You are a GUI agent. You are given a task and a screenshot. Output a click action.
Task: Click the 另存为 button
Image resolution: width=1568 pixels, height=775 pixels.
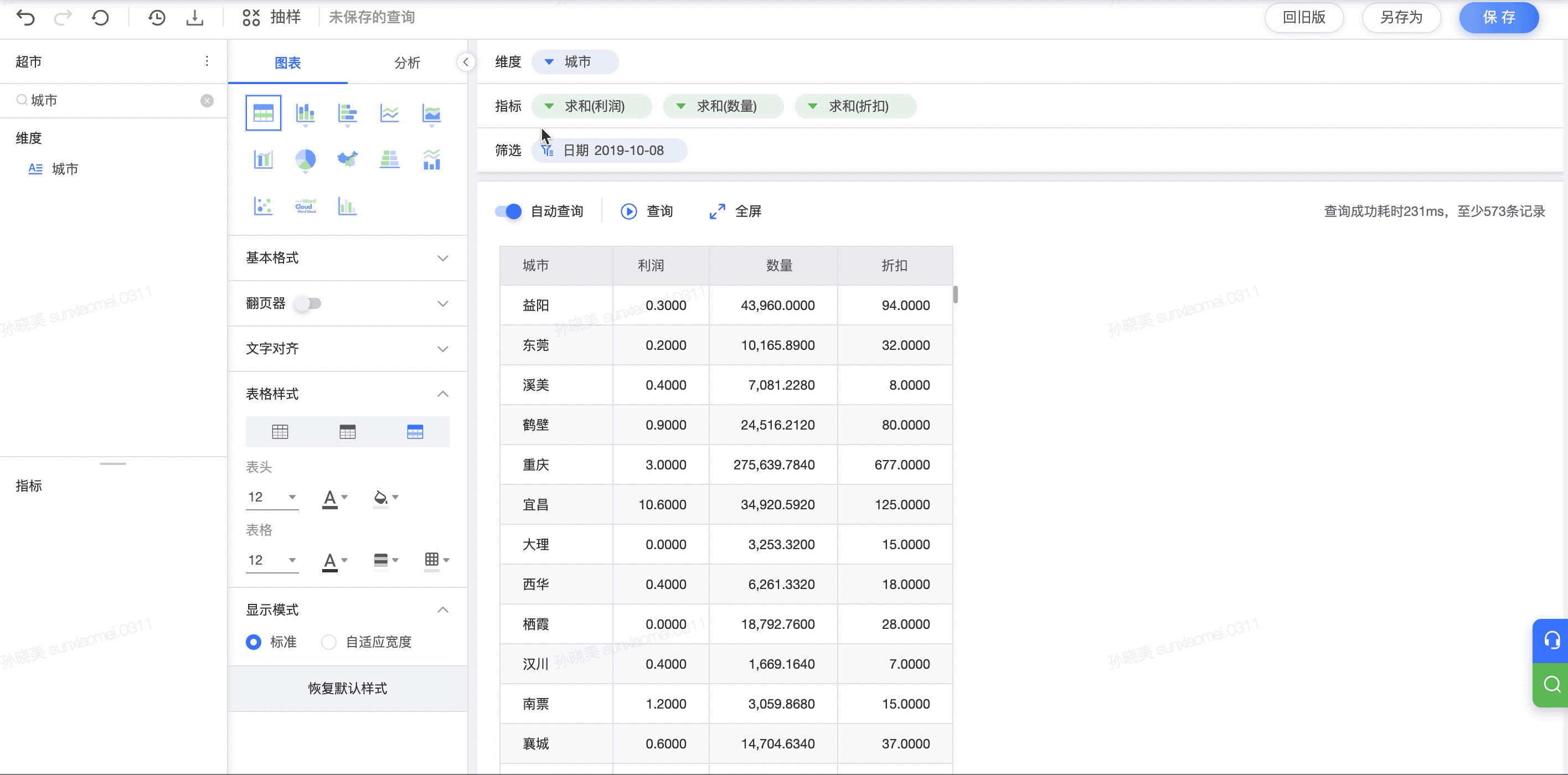[1401, 18]
